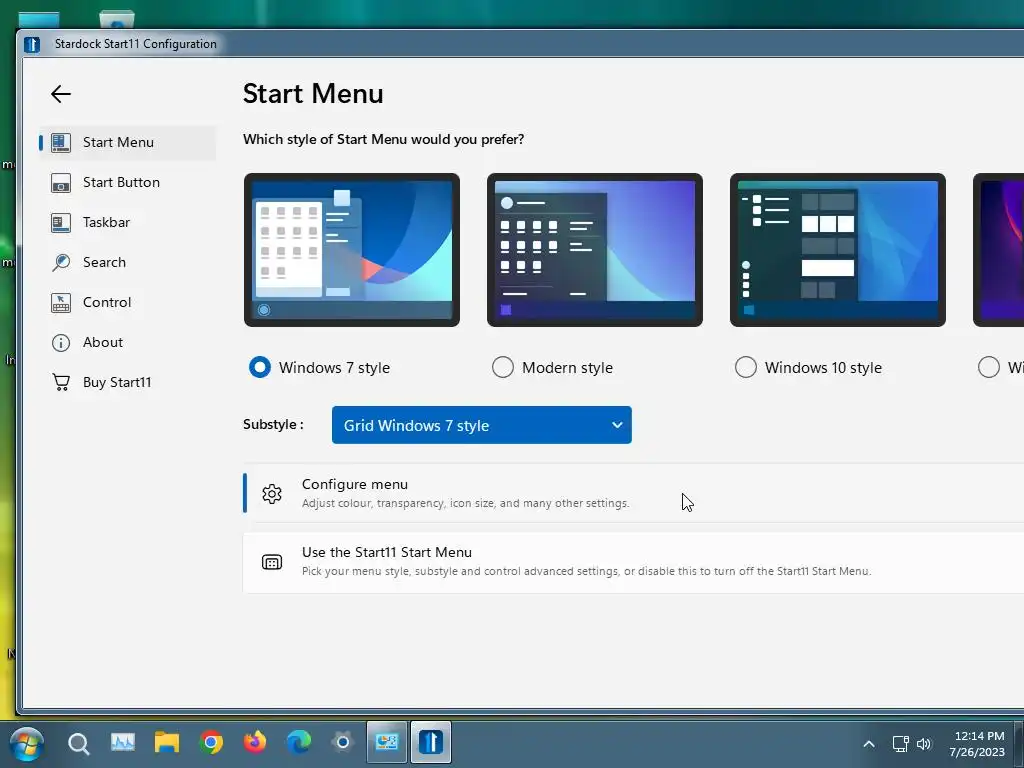Screen dimensions: 1024x768
Task: Switch to the Control Panel taskbar app
Action: pyautogui.click(x=387, y=743)
